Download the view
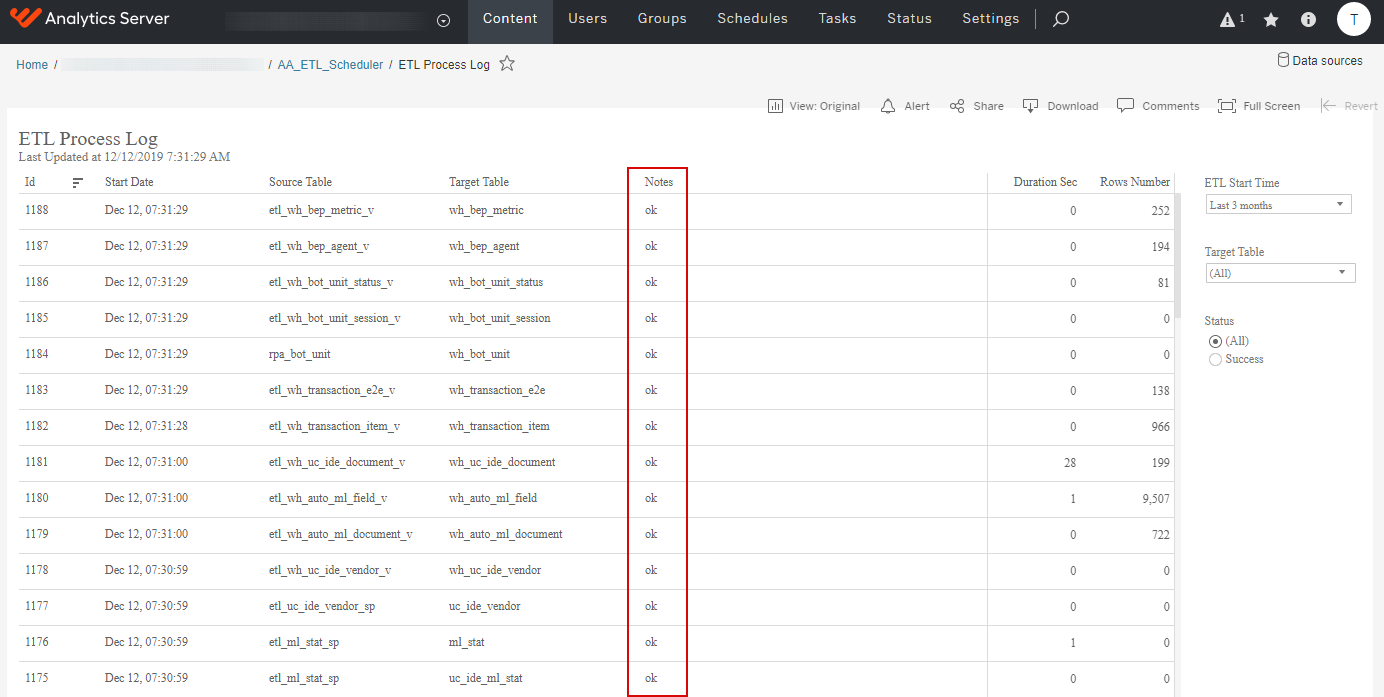This screenshot has height=697, width=1384. click(x=1061, y=106)
